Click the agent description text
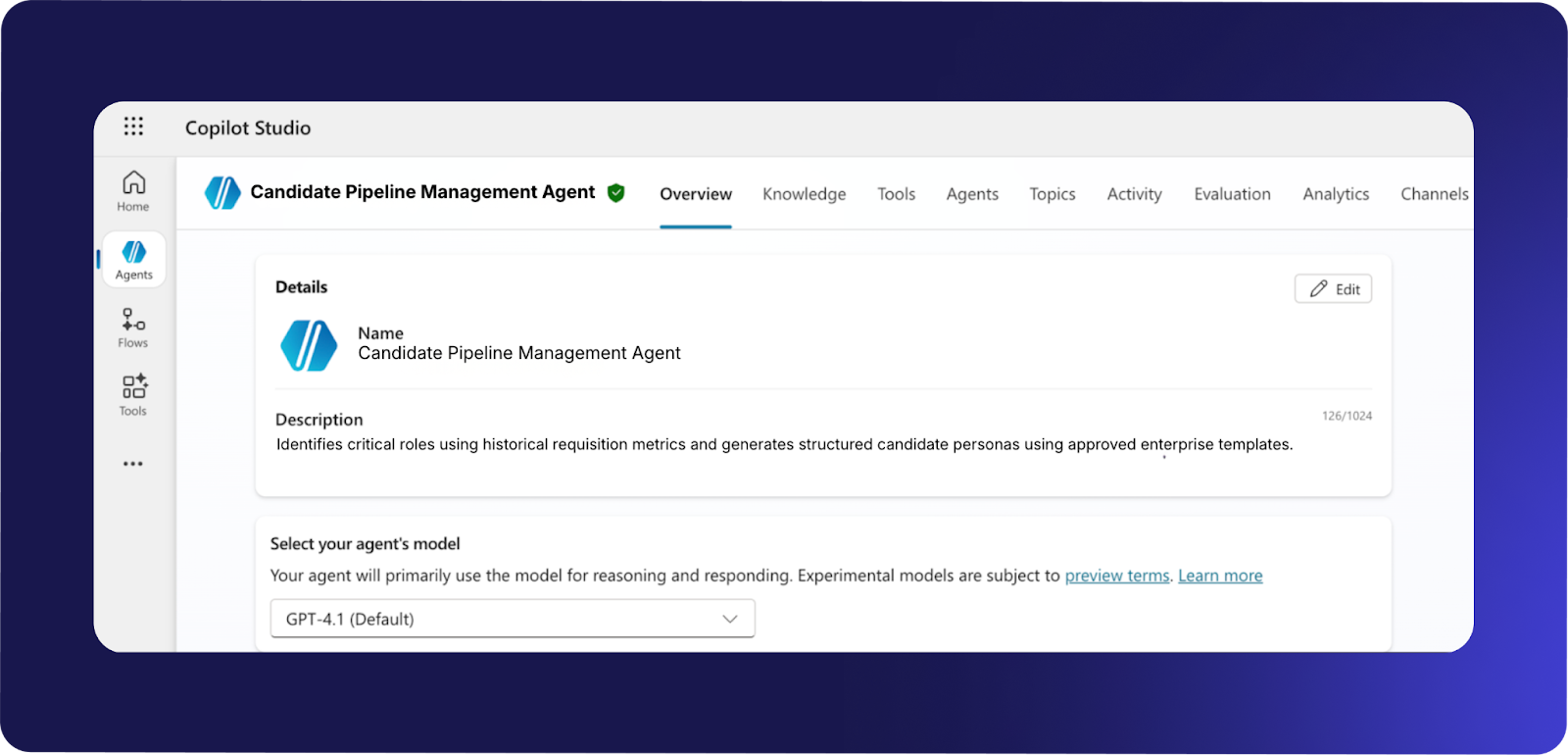 784,444
